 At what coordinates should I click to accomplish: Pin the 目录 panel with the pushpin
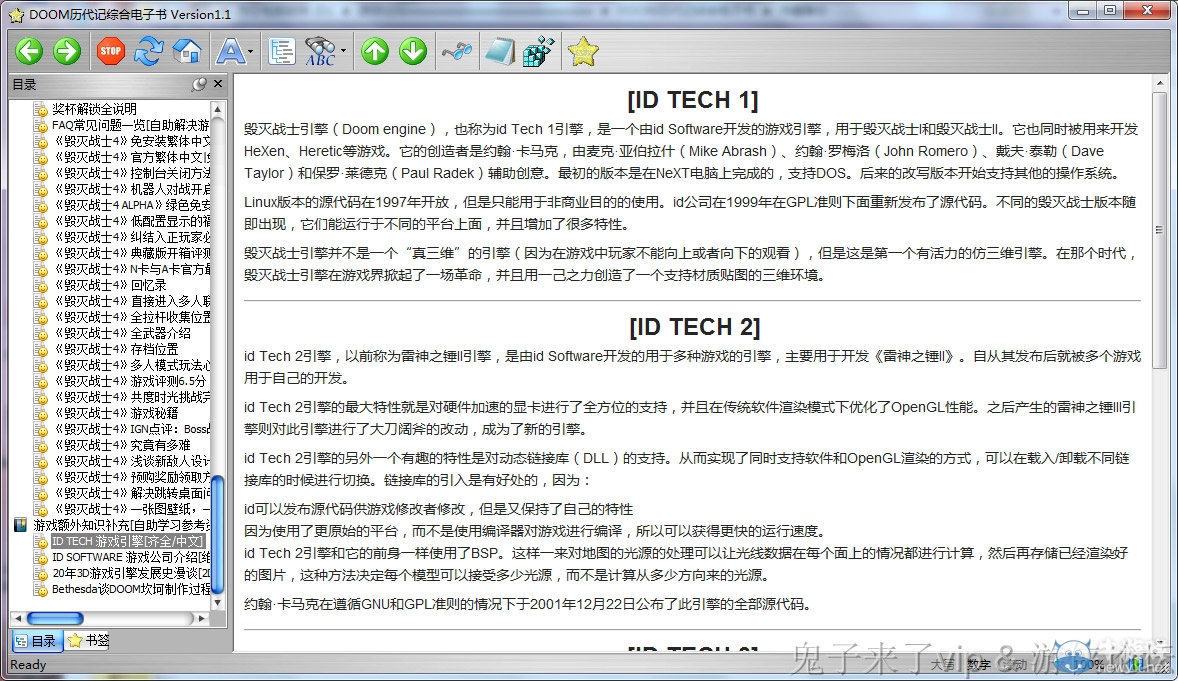tap(198, 84)
